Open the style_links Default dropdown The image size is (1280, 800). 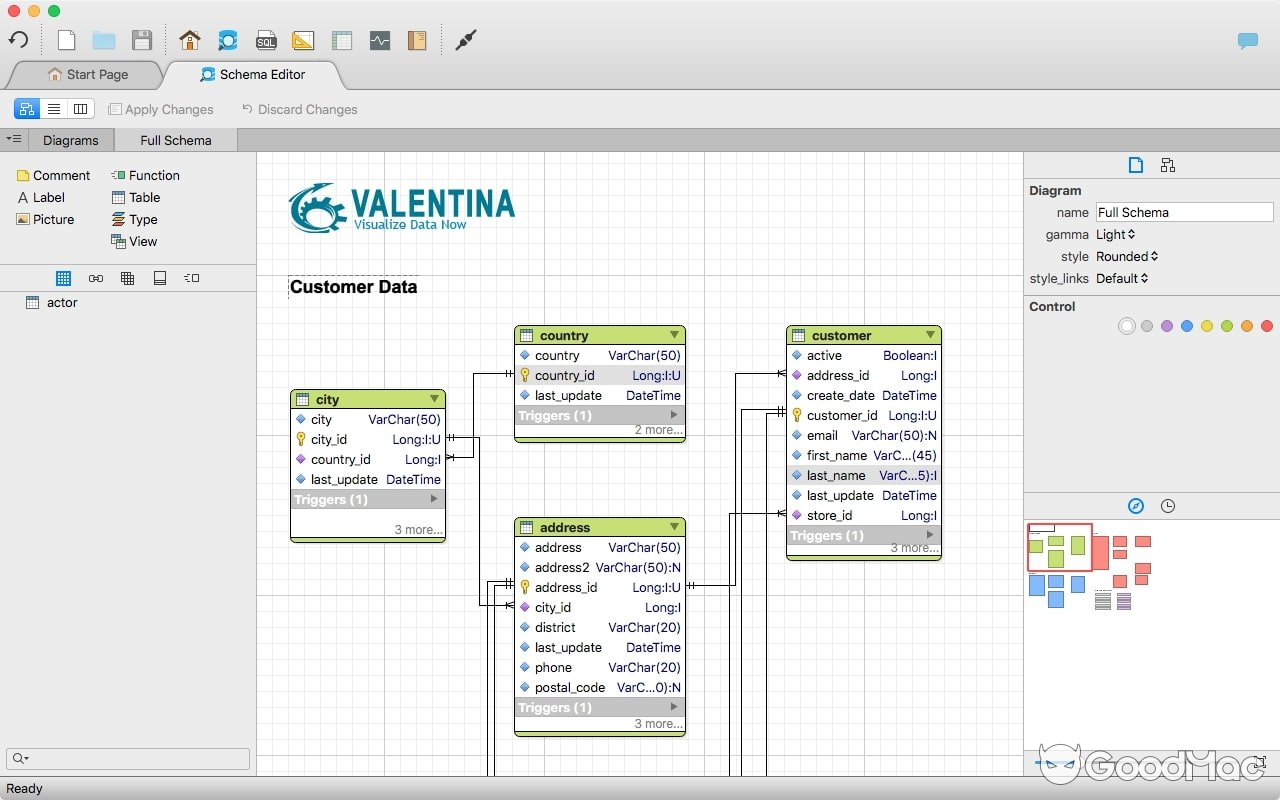click(x=1122, y=278)
